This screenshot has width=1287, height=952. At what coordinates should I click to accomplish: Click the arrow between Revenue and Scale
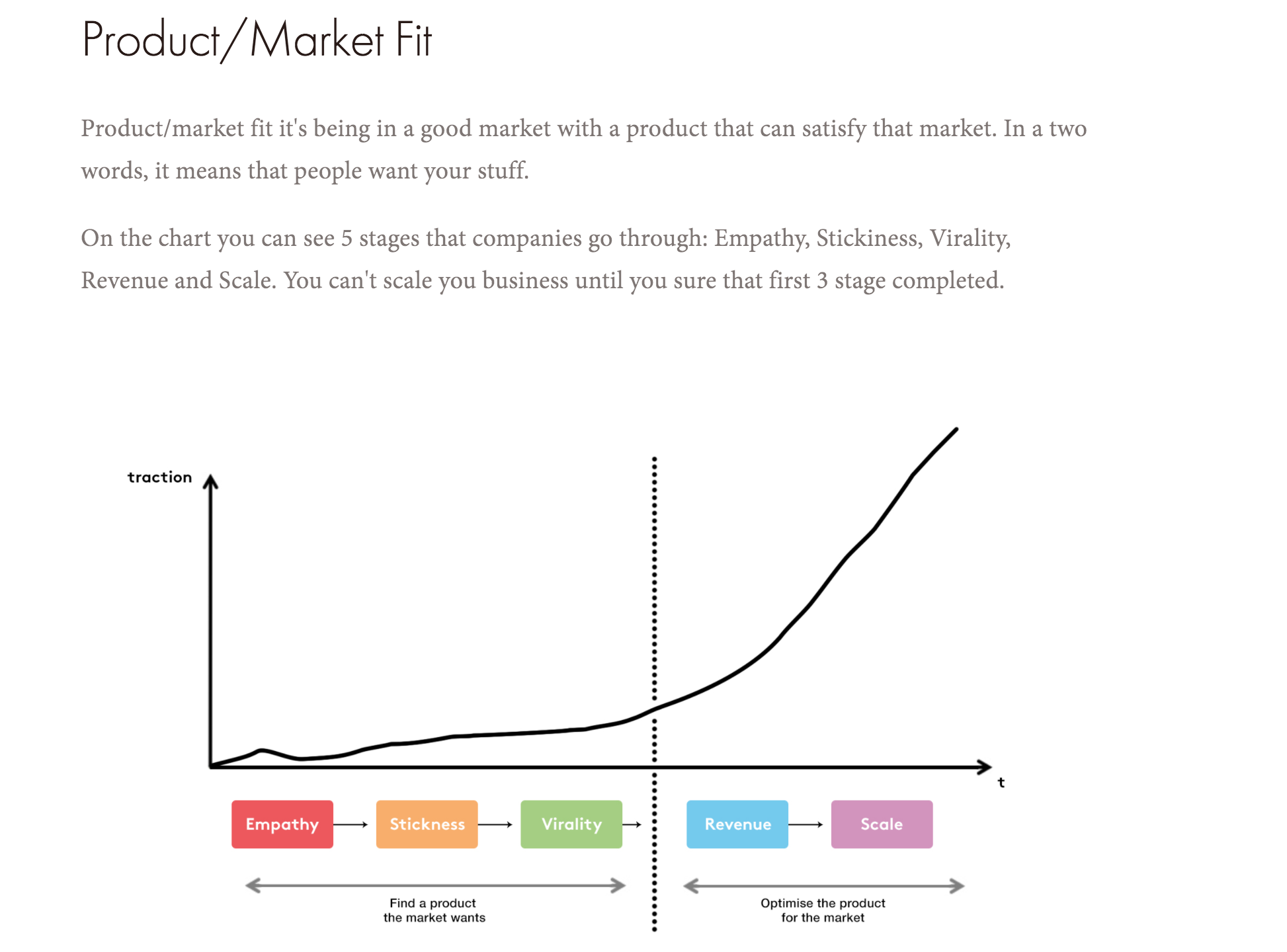coord(806,824)
